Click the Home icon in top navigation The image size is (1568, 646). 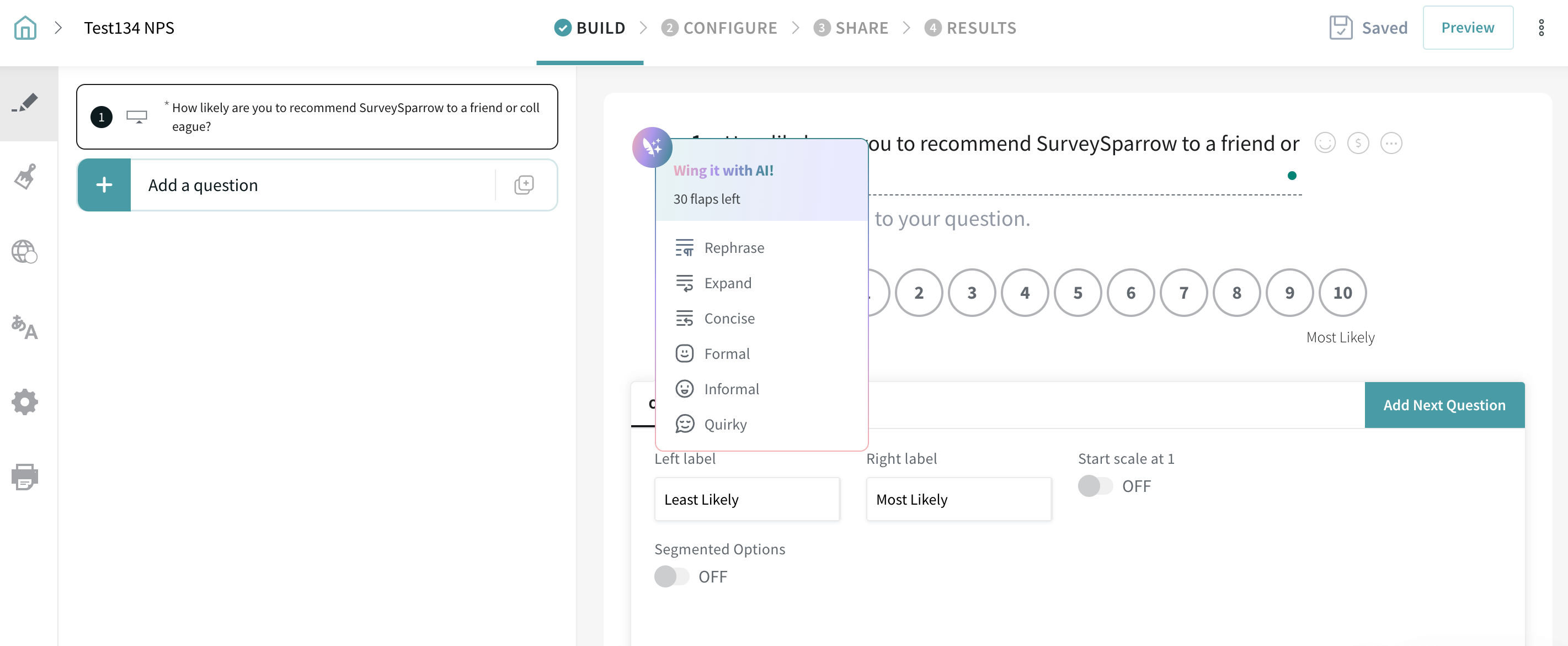click(25, 27)
